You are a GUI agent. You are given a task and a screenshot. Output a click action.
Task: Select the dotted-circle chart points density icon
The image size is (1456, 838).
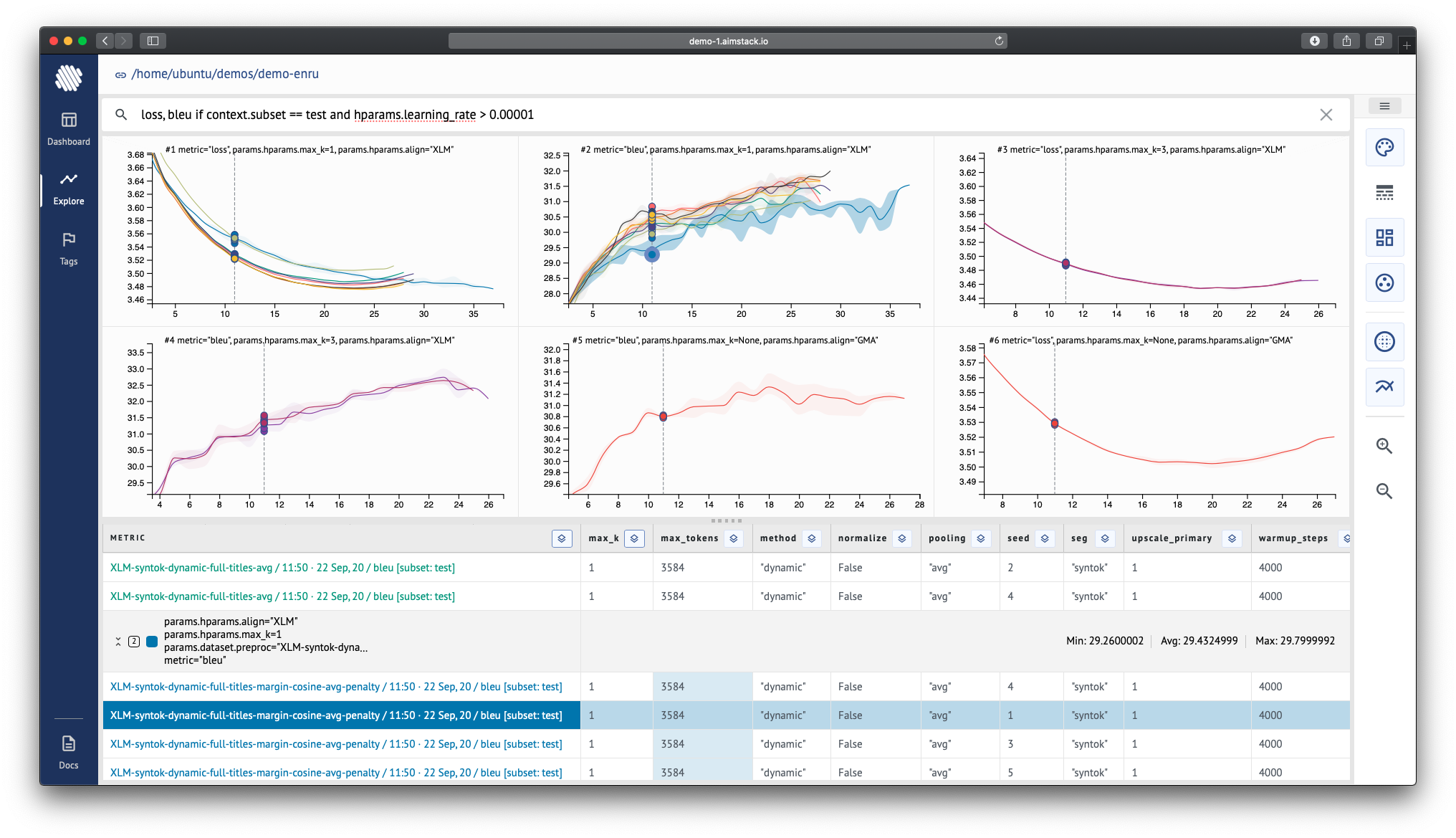(1384, 342)
